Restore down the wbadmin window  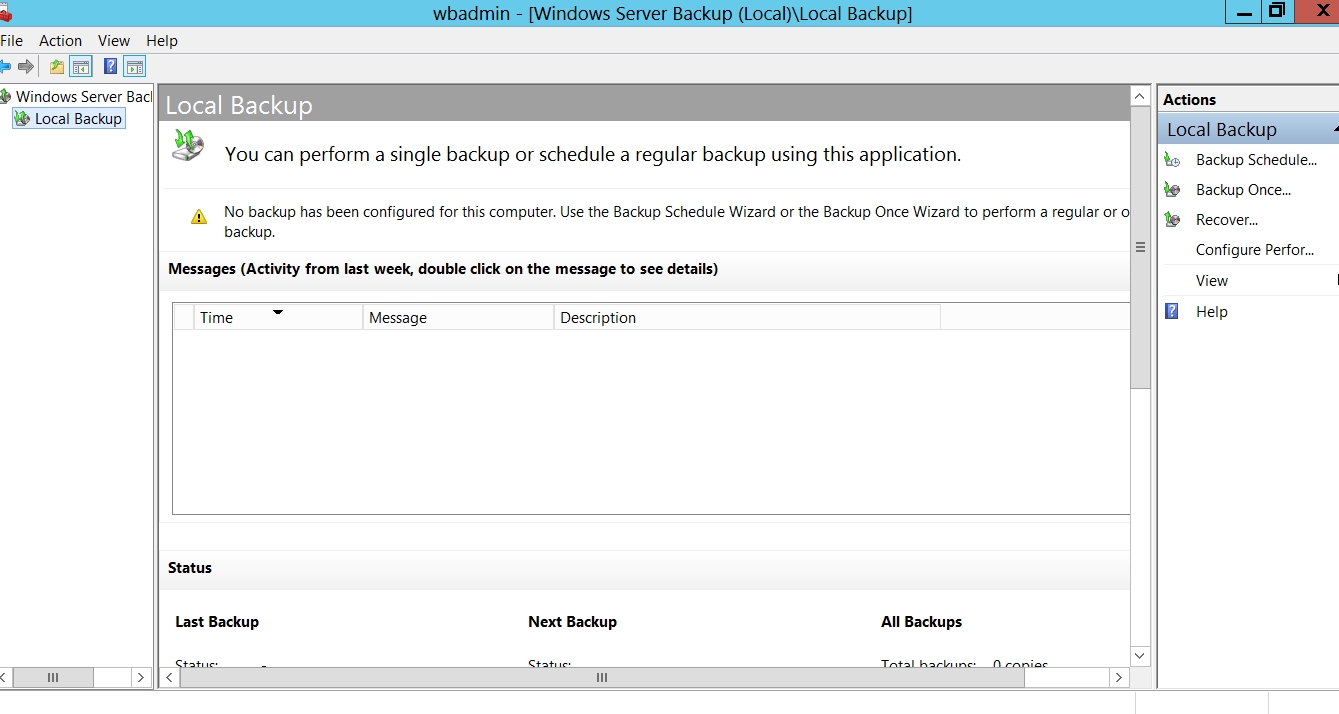click(1276, 11)
